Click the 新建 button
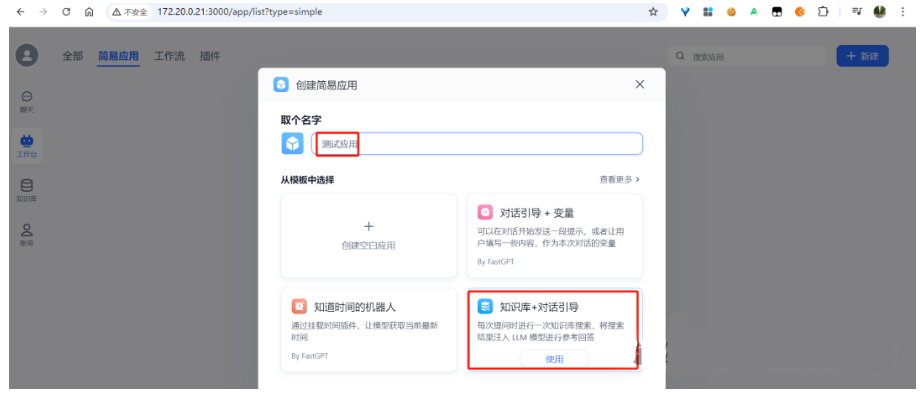The height and width of the screenshot is (397, 924). 862,56
